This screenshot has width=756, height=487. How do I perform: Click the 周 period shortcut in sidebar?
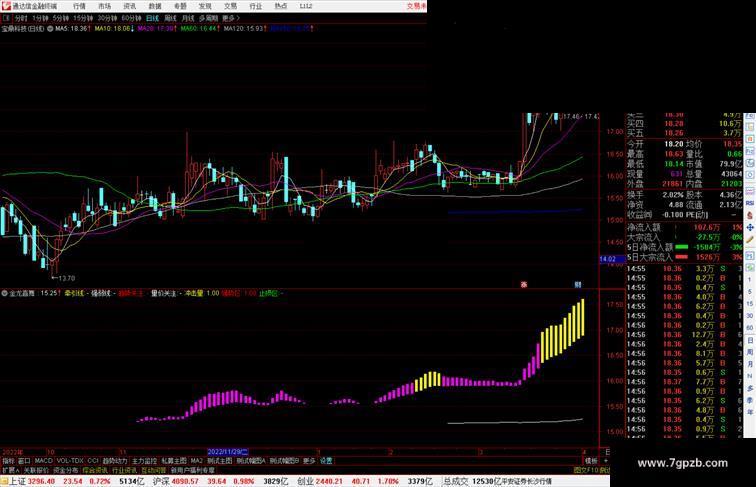pos(750,352)
